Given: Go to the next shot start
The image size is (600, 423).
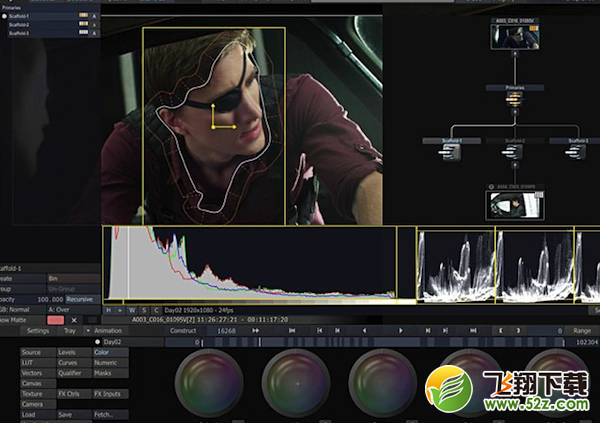Looking at the screenshot, I should click(445, 330).
